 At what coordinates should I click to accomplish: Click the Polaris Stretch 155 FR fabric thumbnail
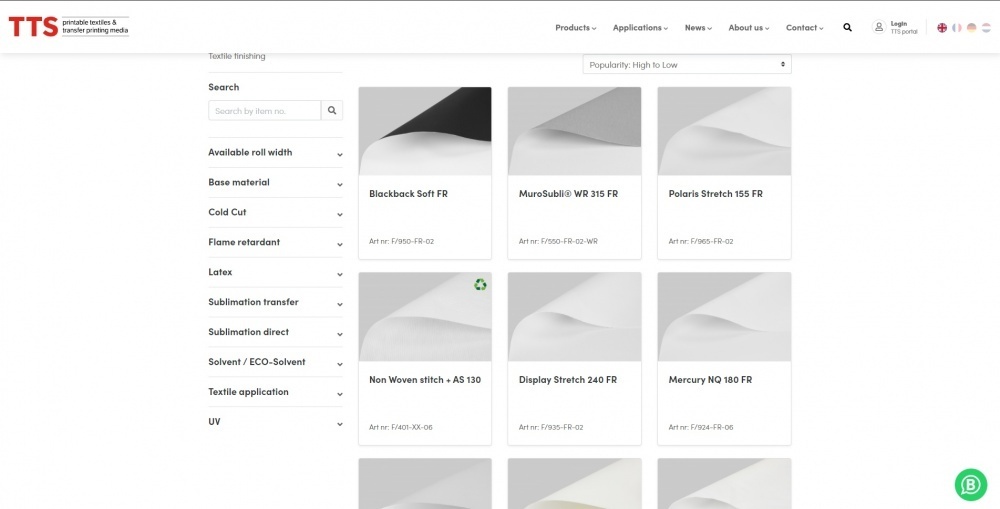click(x=724, y=131)
